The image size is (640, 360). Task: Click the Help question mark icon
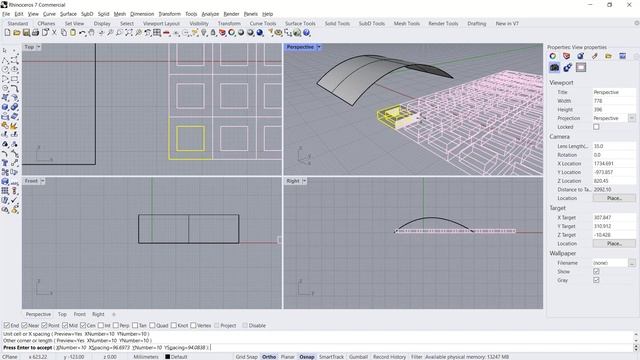click(306, 33)
